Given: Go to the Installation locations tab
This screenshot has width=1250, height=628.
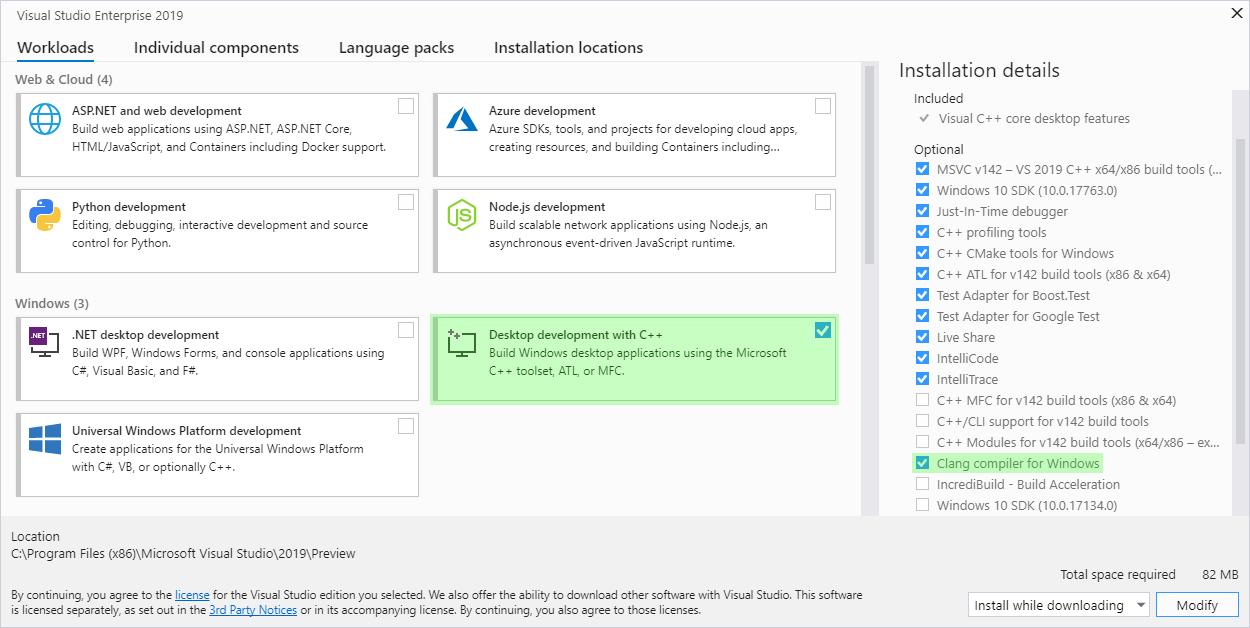Looking at the screenshot, I should click(568, 47).
